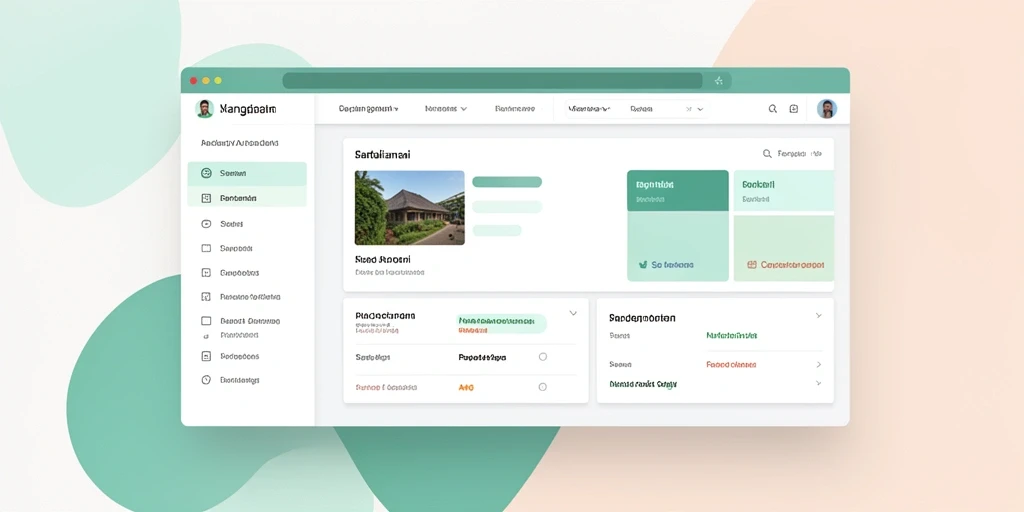
Task: Click the green value link in bottom-right card
Action: (x=731, y=335)
